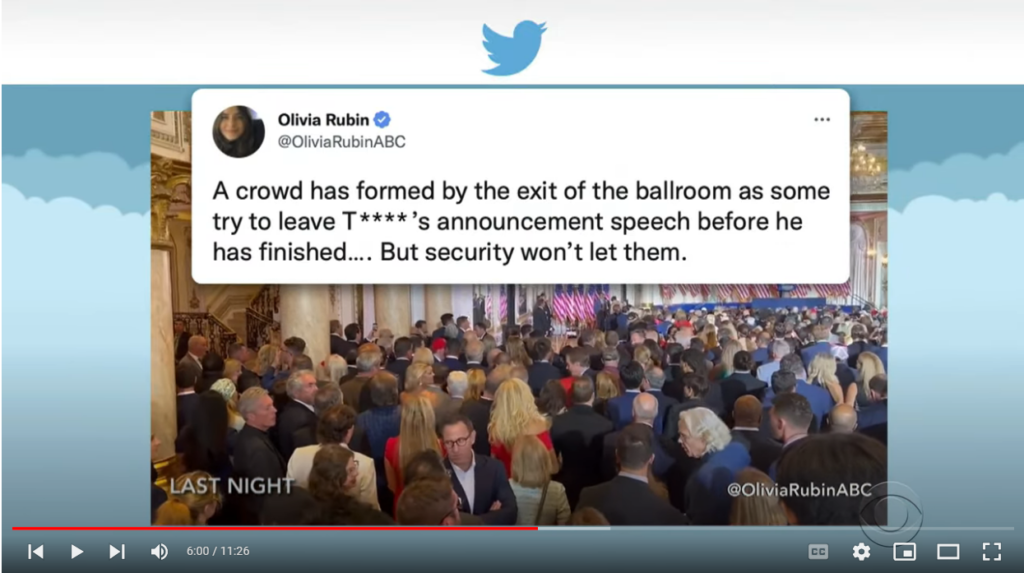Open the player settings gear menu
The image size is (1024, 573).
861,552
